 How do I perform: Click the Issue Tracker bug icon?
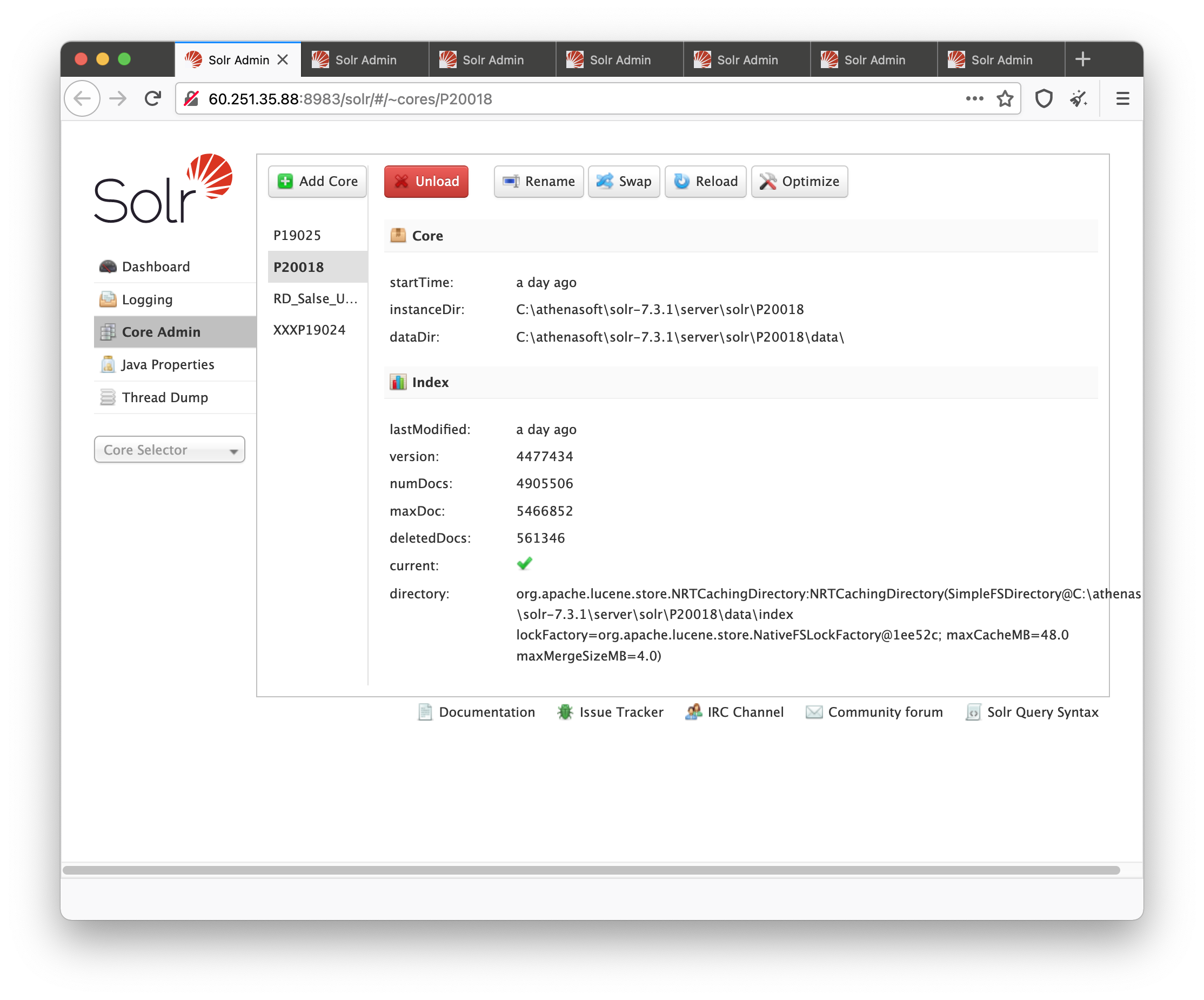565,712
